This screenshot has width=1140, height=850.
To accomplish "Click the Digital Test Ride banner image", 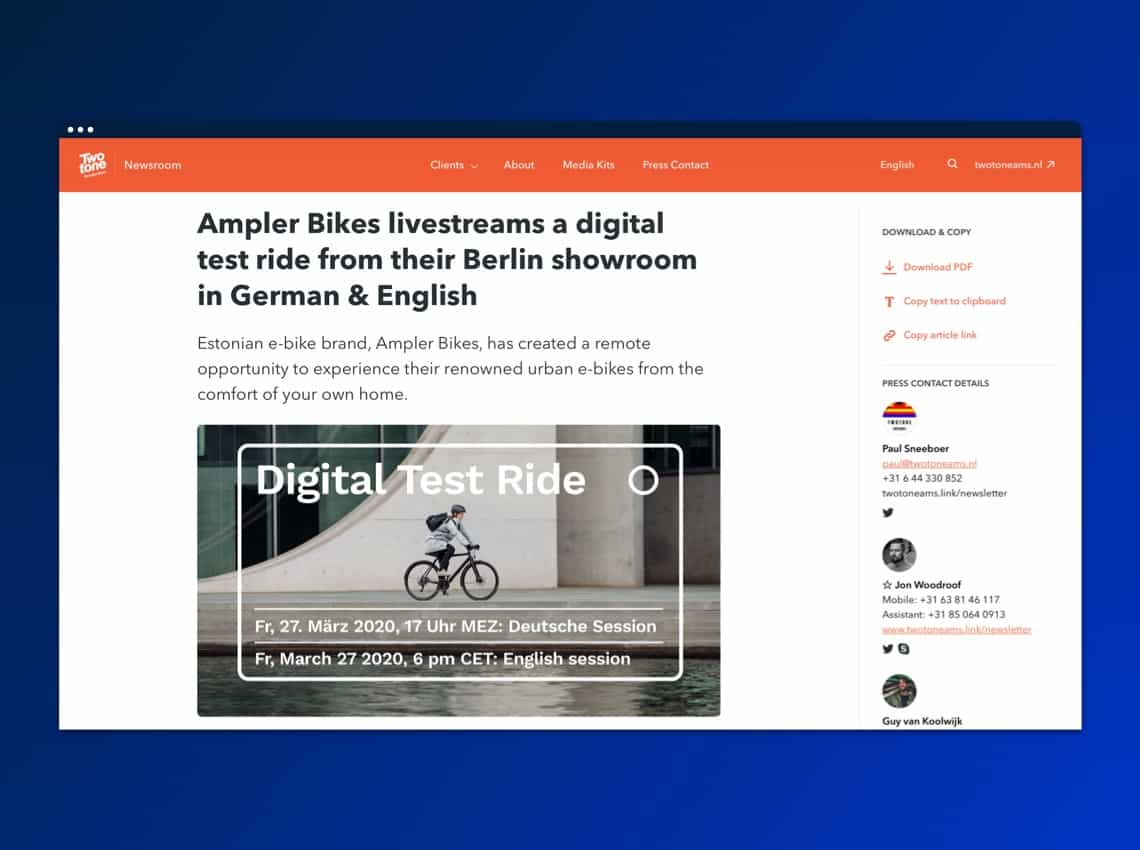I will [458, 570].
